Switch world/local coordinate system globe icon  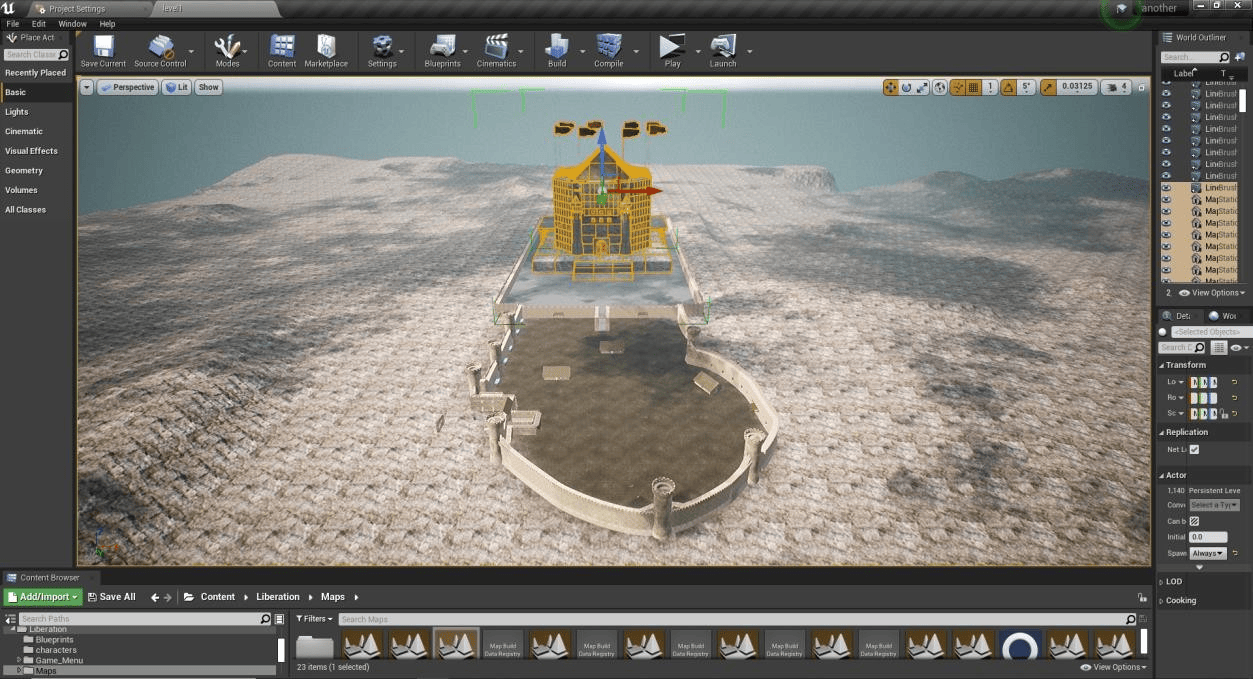pos(940,87)
